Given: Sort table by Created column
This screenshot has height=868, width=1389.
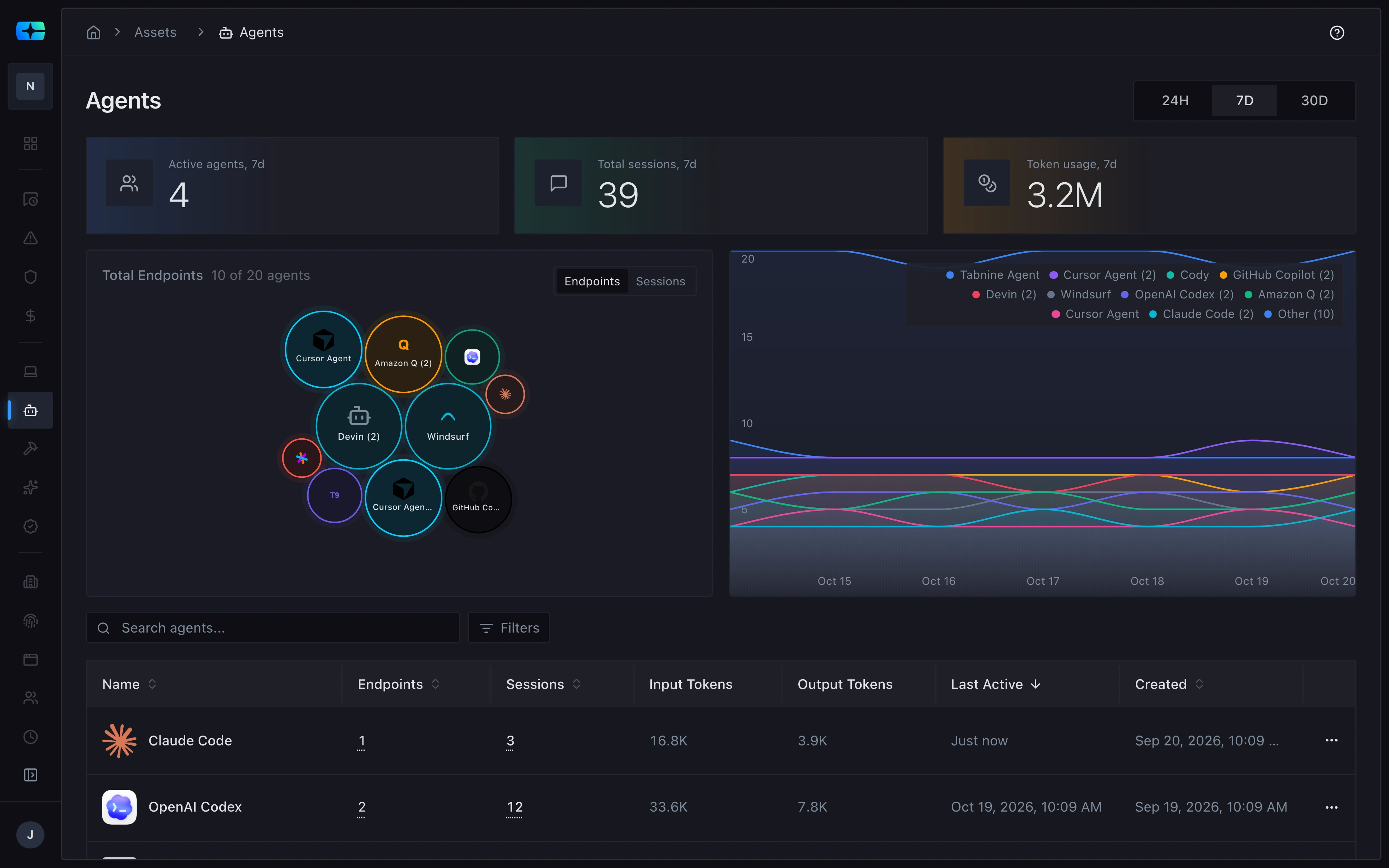Looking at the screenshot, I should pyautogui.click(x=1169, y=684).
